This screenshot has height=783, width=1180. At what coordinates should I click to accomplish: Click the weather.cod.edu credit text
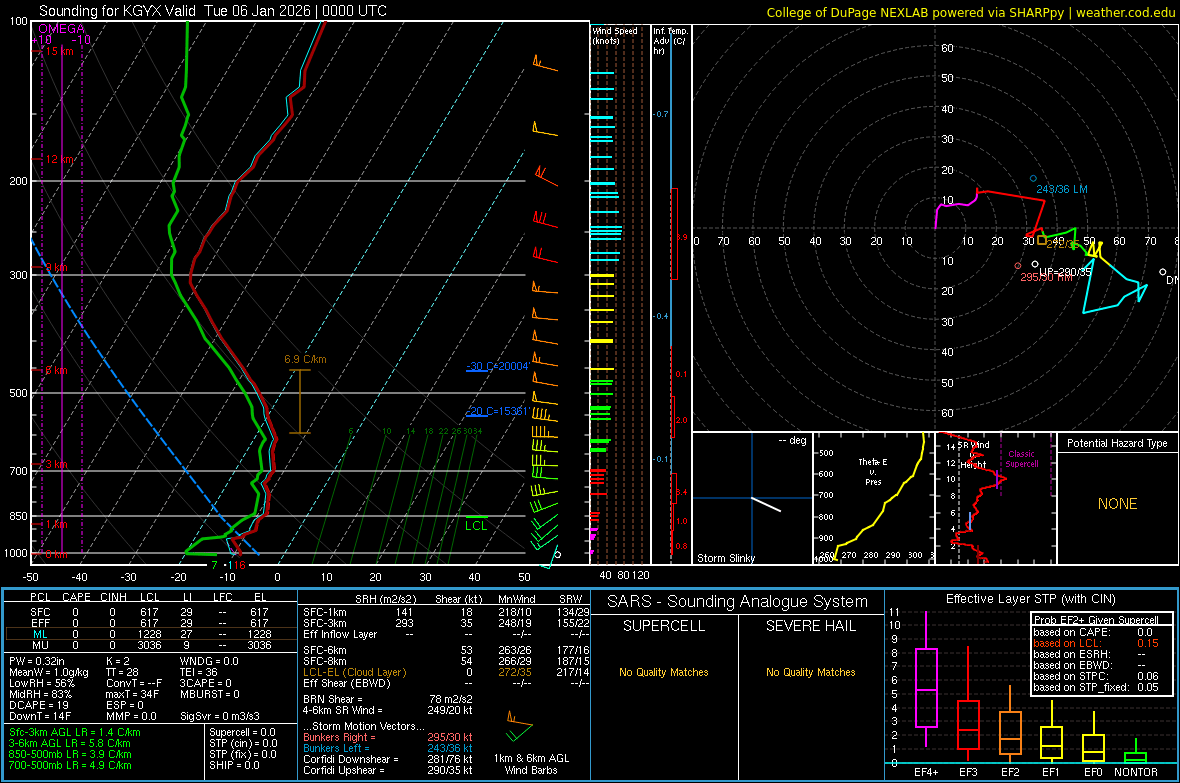pyautogui.click(x=1125, y=12)
